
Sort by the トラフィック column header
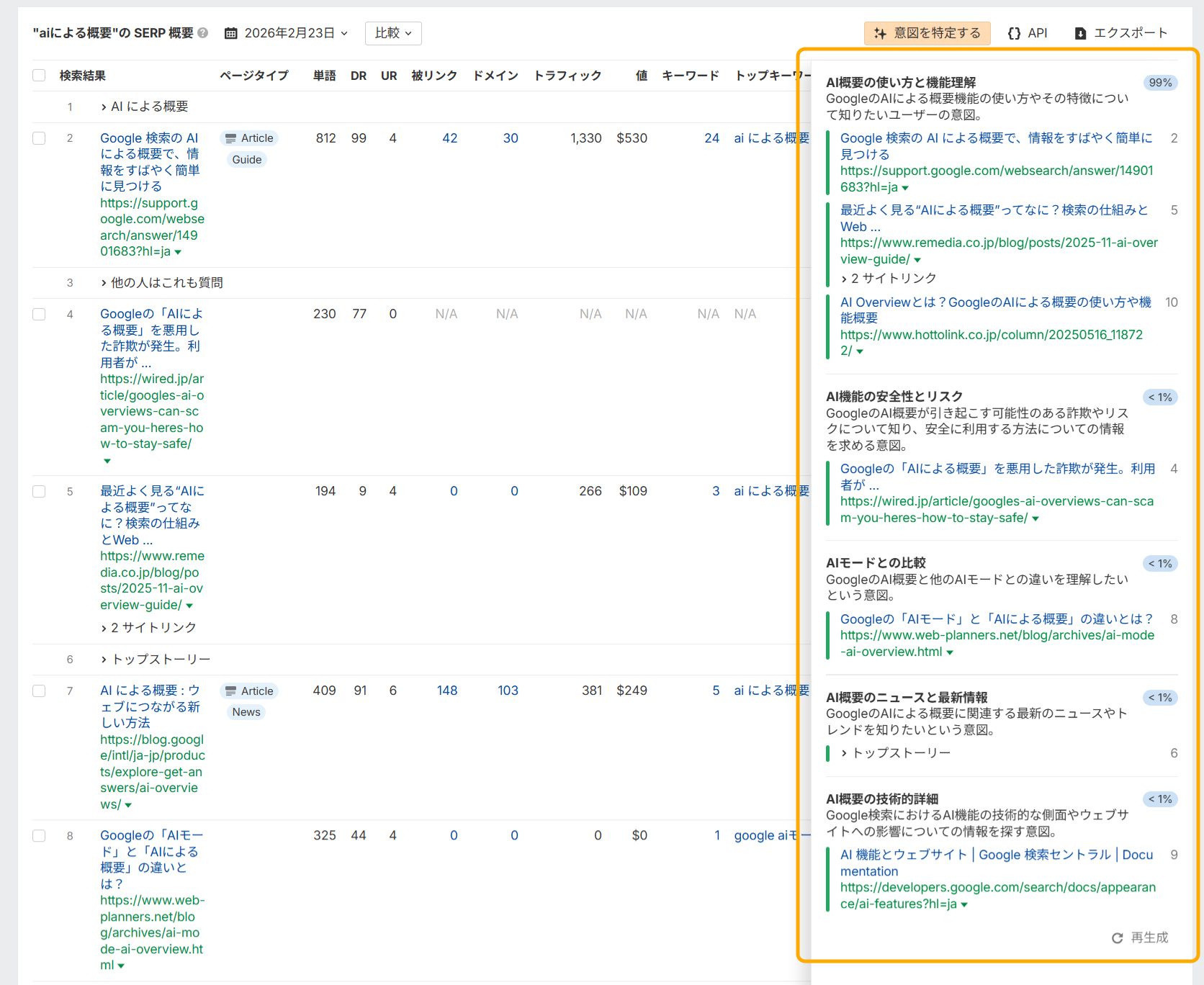click(568, 74)
